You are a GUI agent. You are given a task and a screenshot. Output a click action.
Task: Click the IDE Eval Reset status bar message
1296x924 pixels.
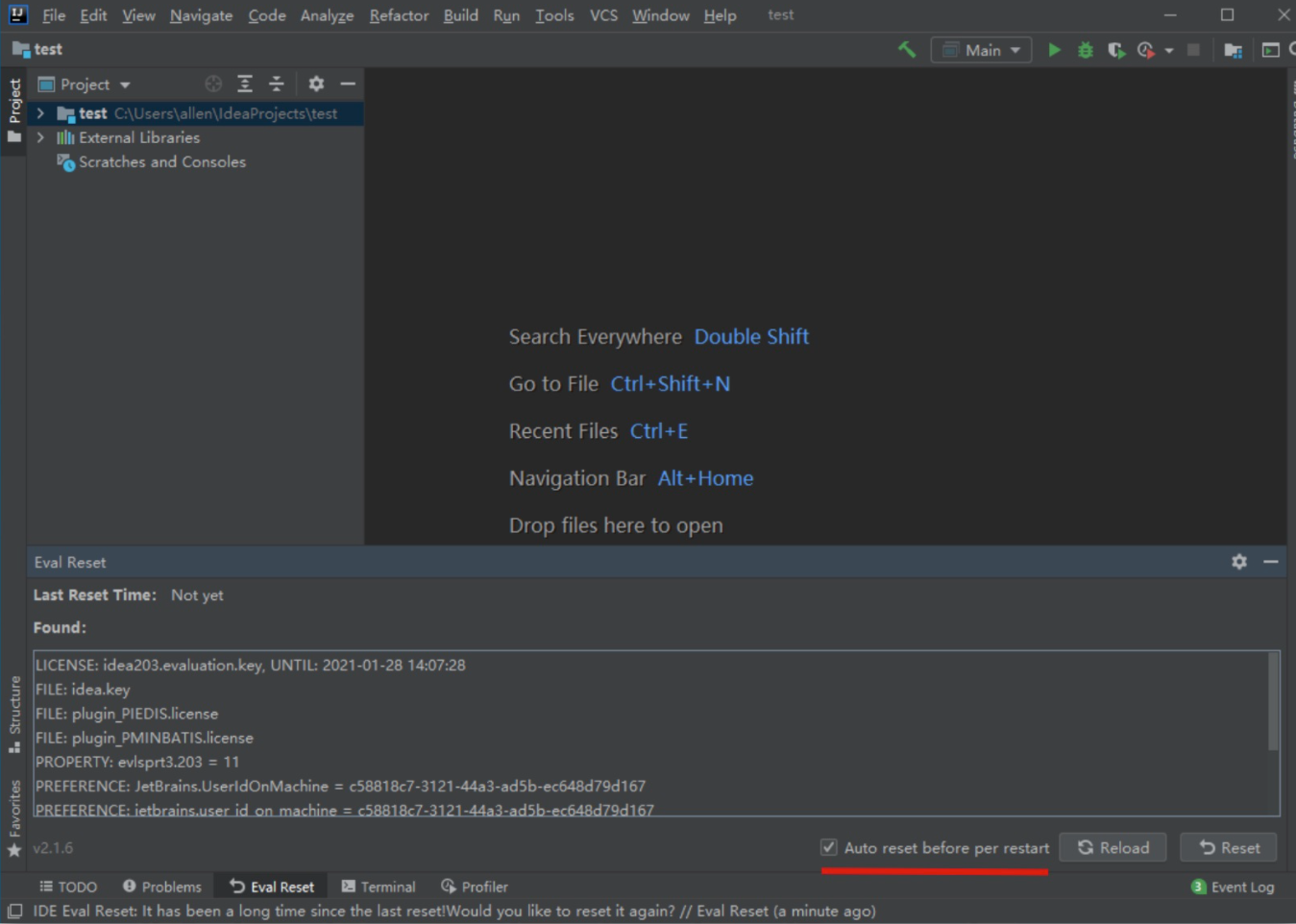[454, 911]
